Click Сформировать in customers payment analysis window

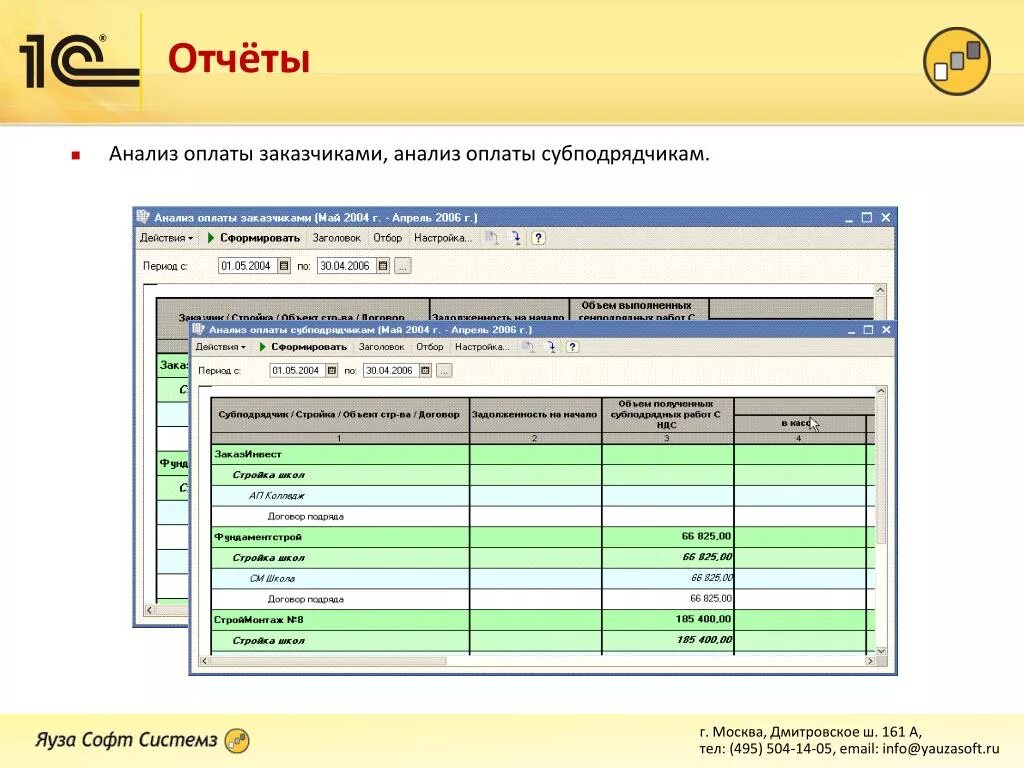[253, 238]
